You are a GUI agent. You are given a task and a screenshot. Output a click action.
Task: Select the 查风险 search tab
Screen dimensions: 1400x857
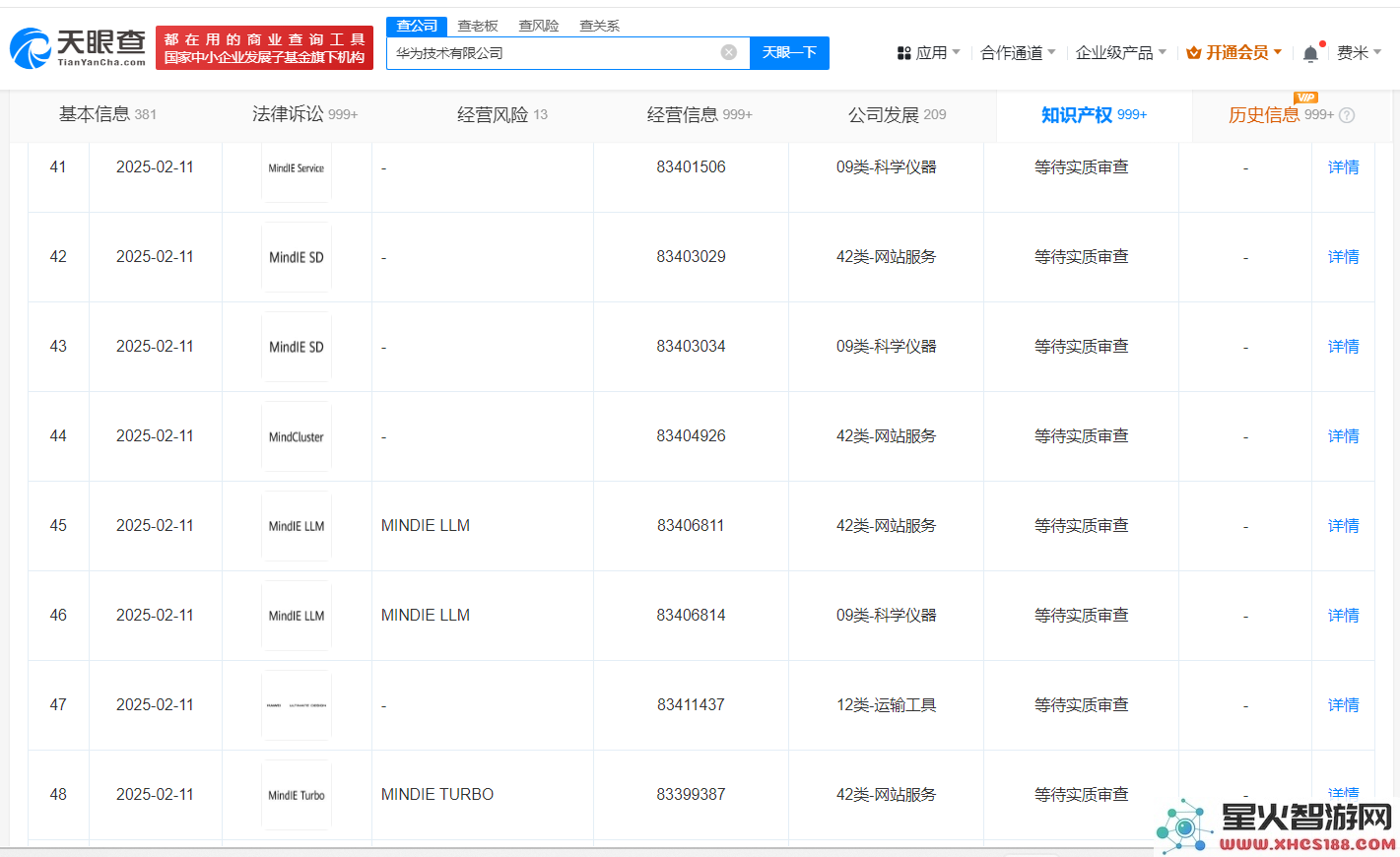pyautogui.click(x=539, y=26)
